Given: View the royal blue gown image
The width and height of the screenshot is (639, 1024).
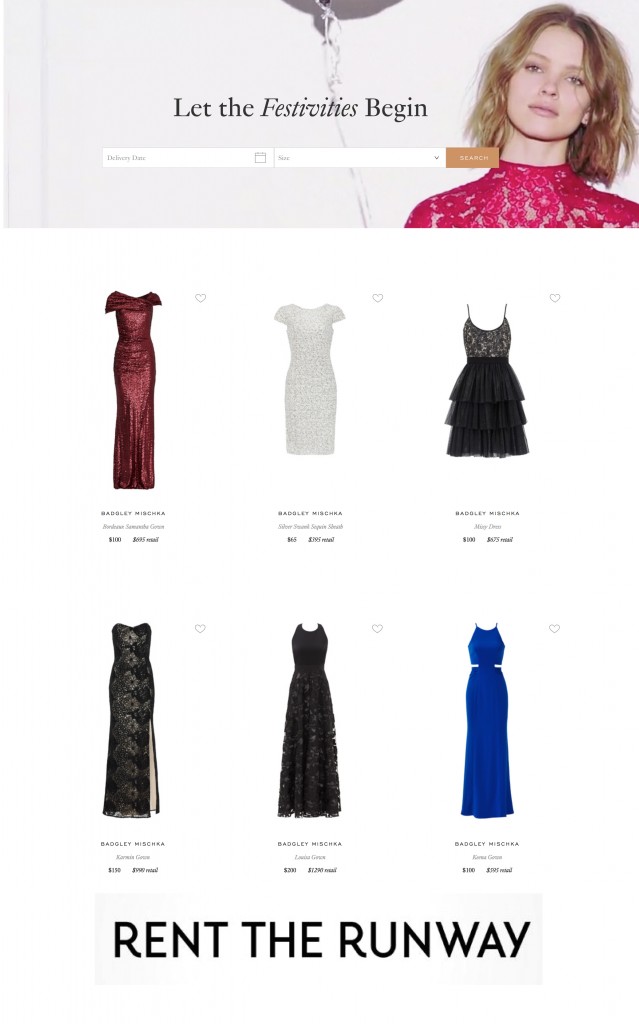Looking at the screenshot, I should pyautogui.click(x=487, y=720).
